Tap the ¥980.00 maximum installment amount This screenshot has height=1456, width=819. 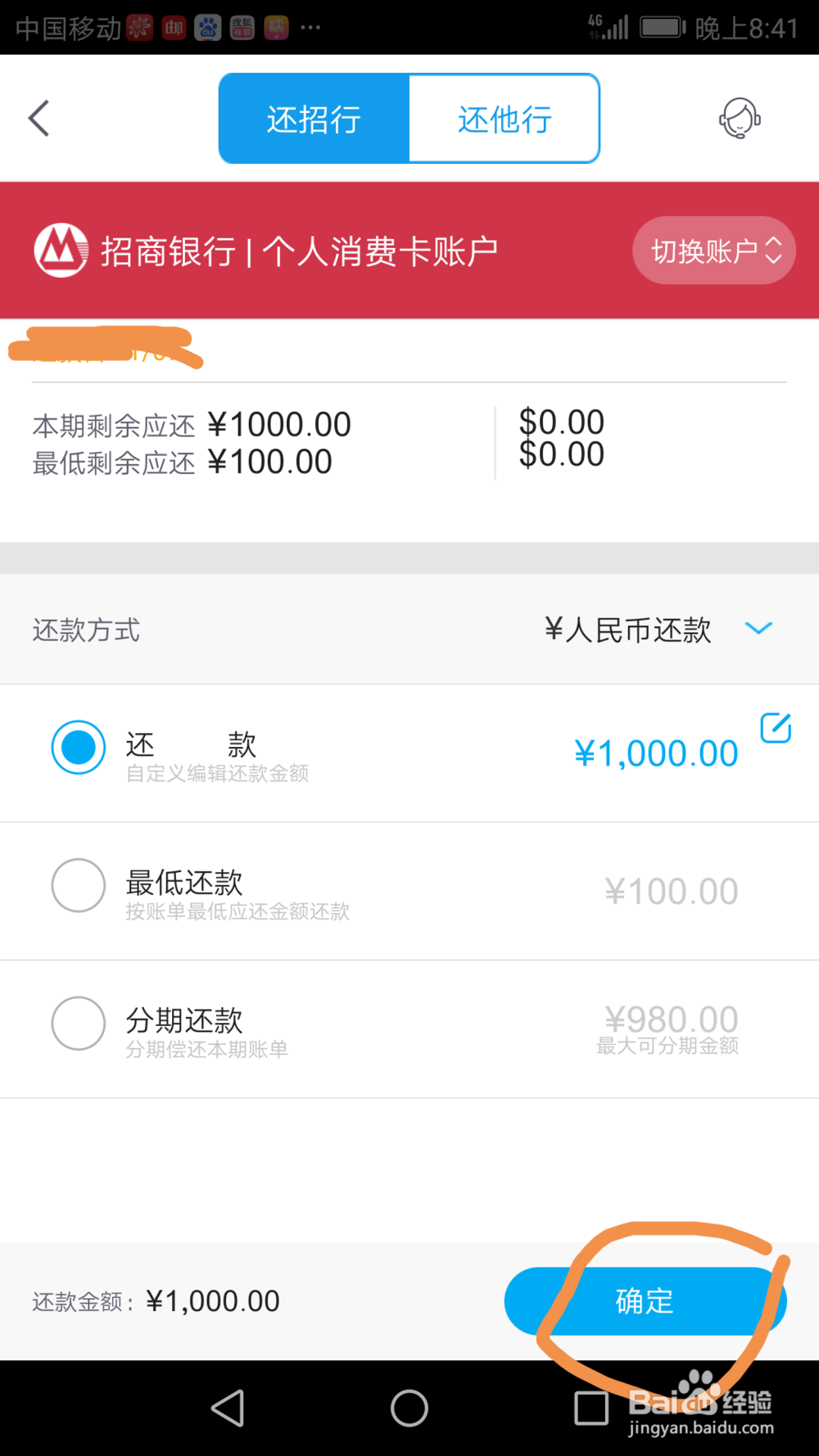(671, 1020)
